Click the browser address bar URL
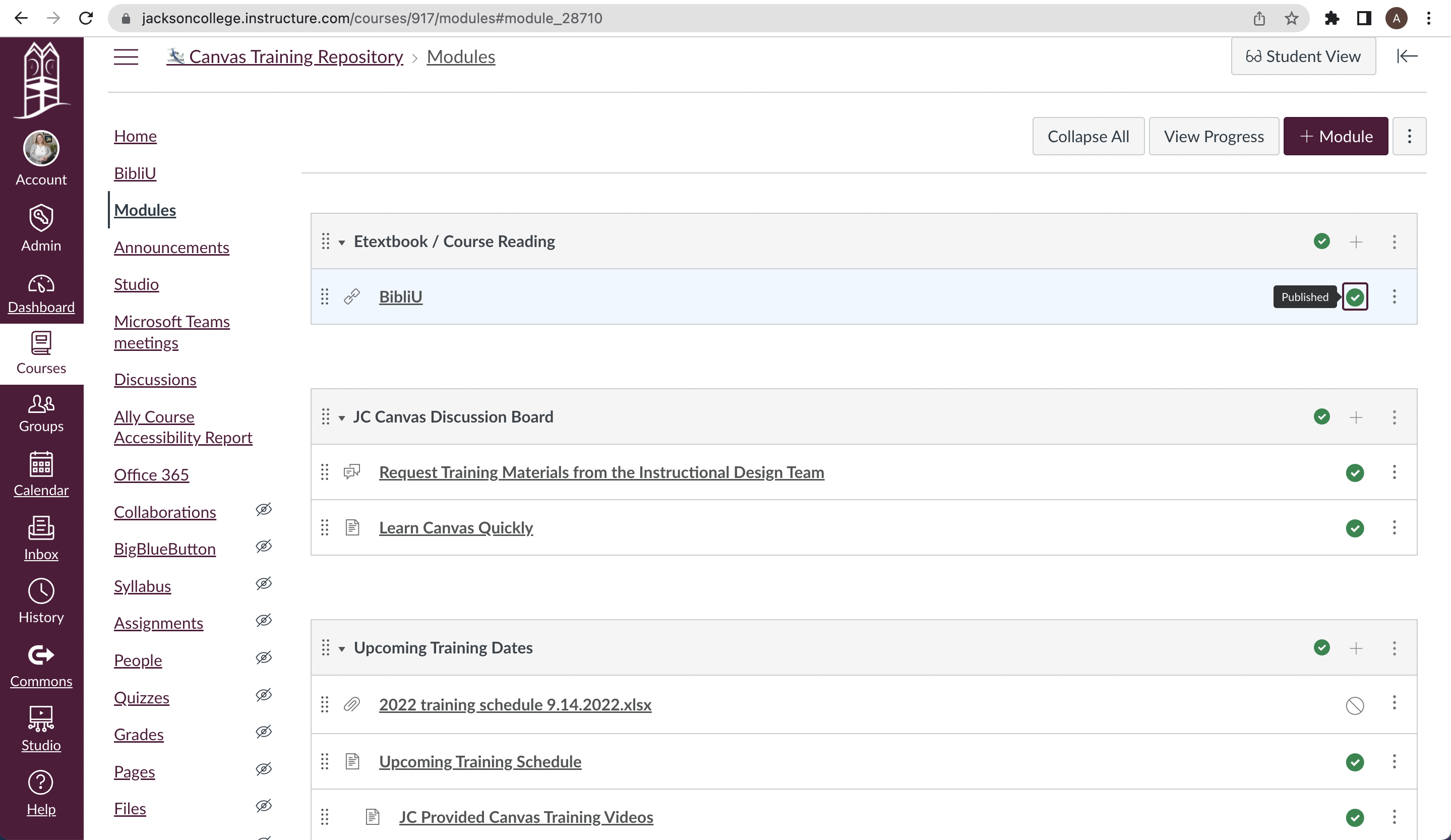 tap(372, 18)
